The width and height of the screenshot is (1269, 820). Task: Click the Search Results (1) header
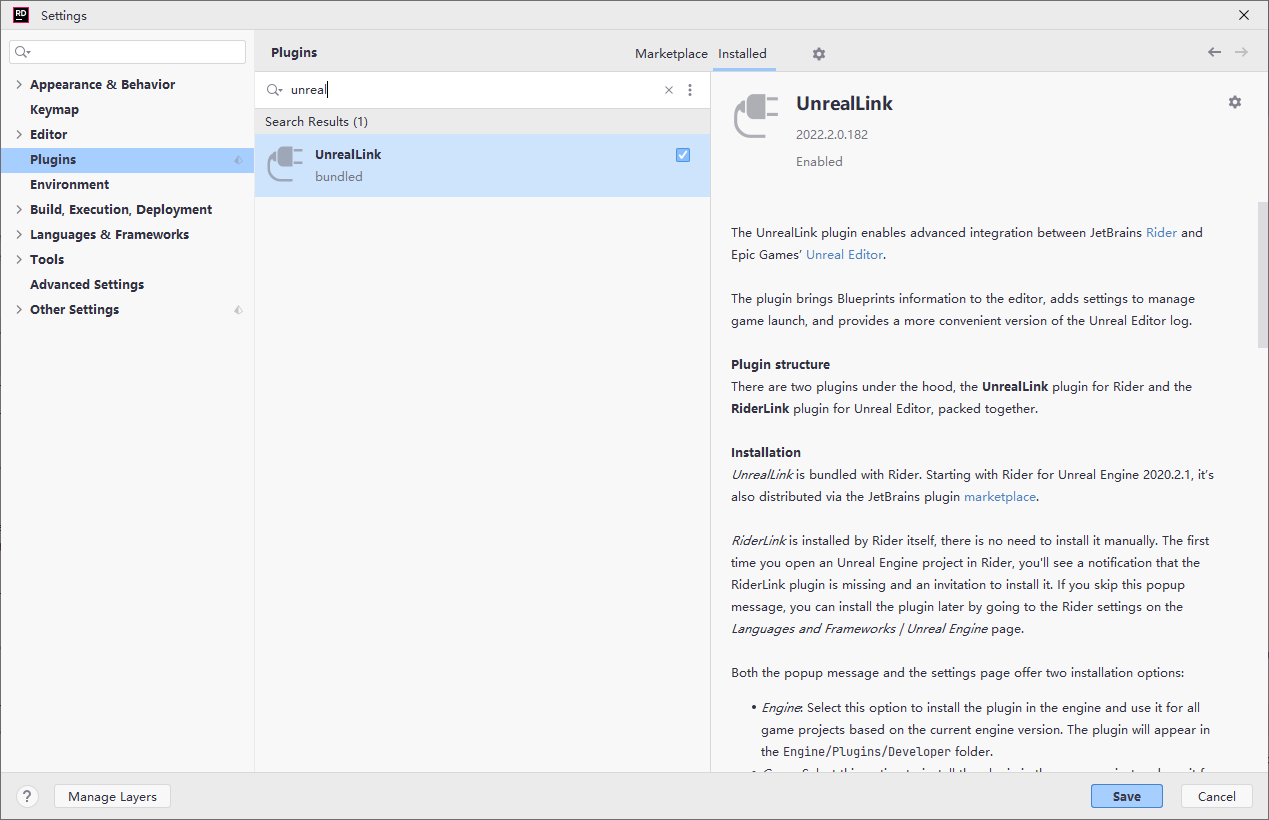316,122
